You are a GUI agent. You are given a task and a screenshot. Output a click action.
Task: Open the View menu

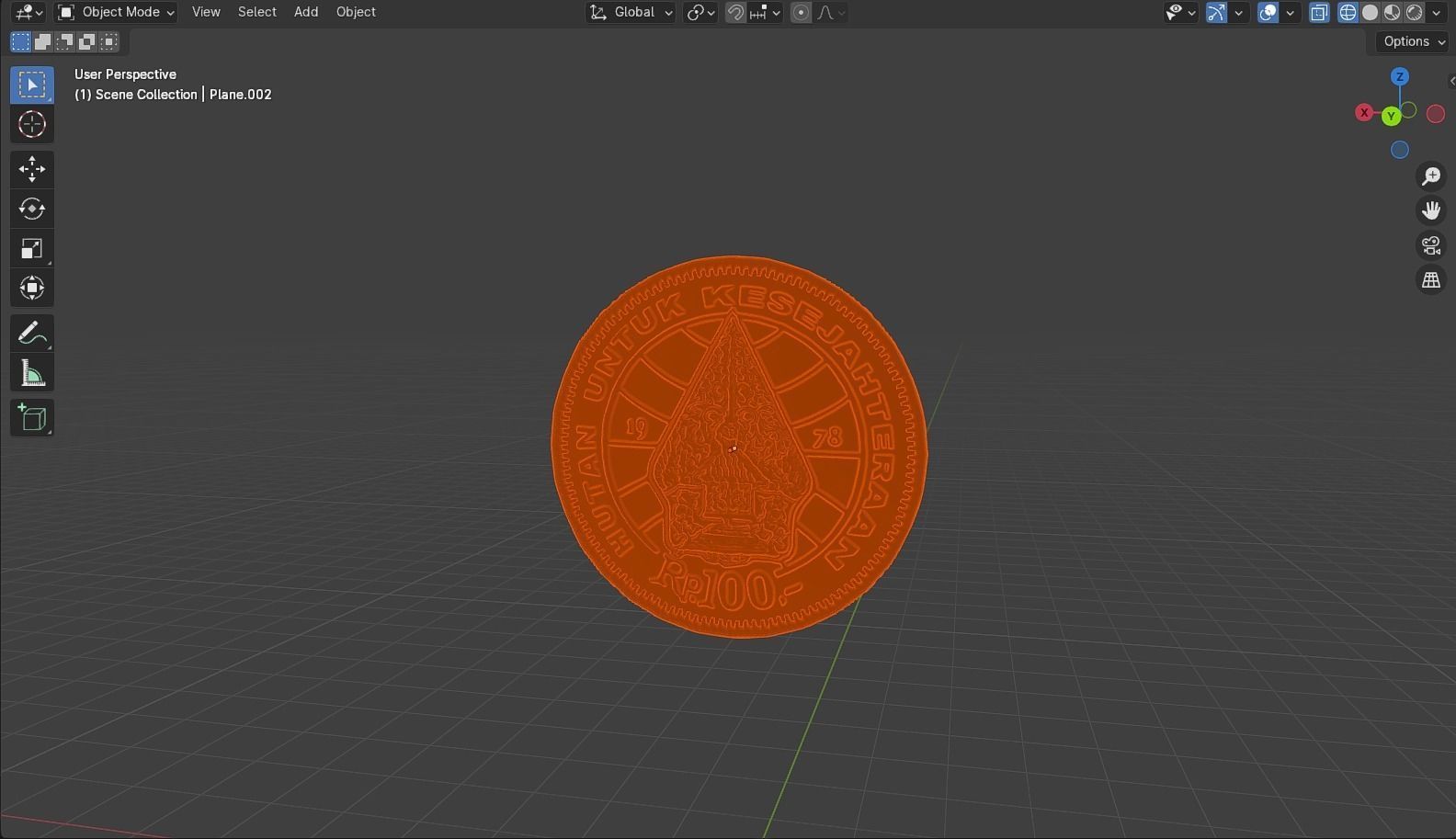(206, 12)
